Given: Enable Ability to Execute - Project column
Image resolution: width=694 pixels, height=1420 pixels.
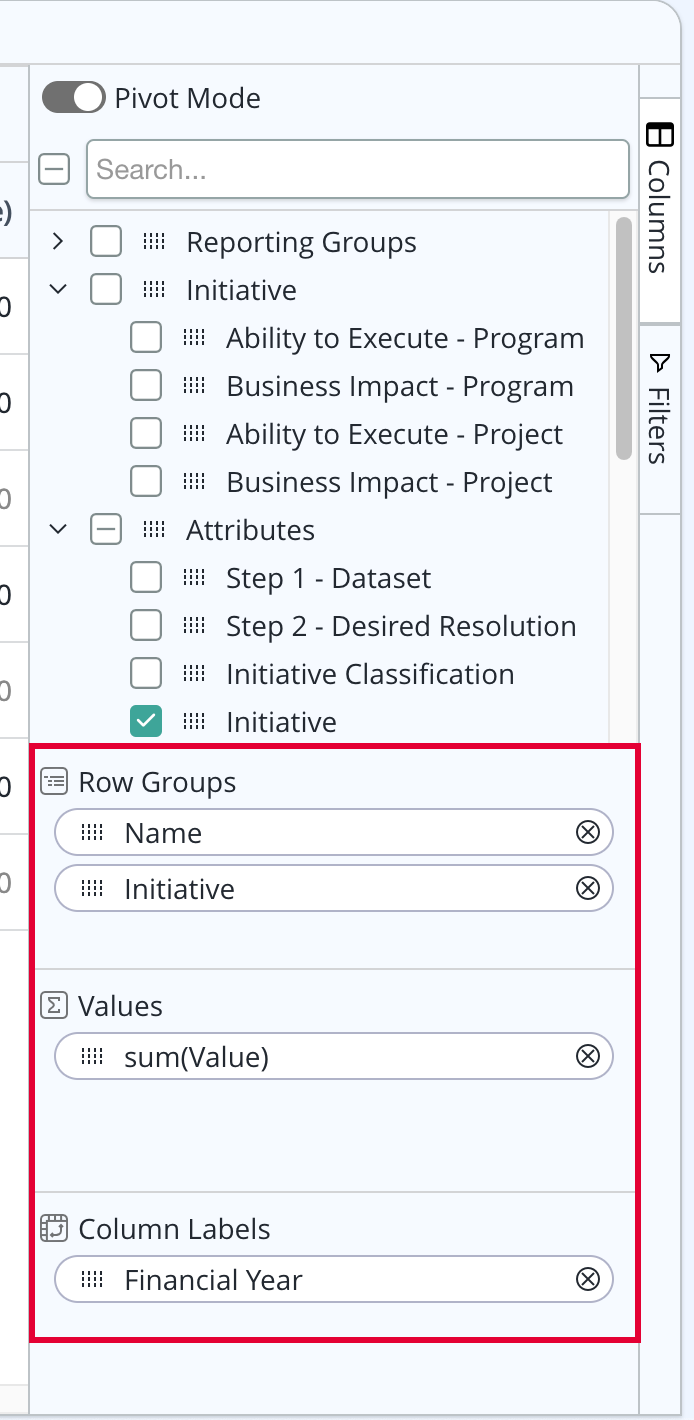Looking at the screenshot, I should coord(146,434).
